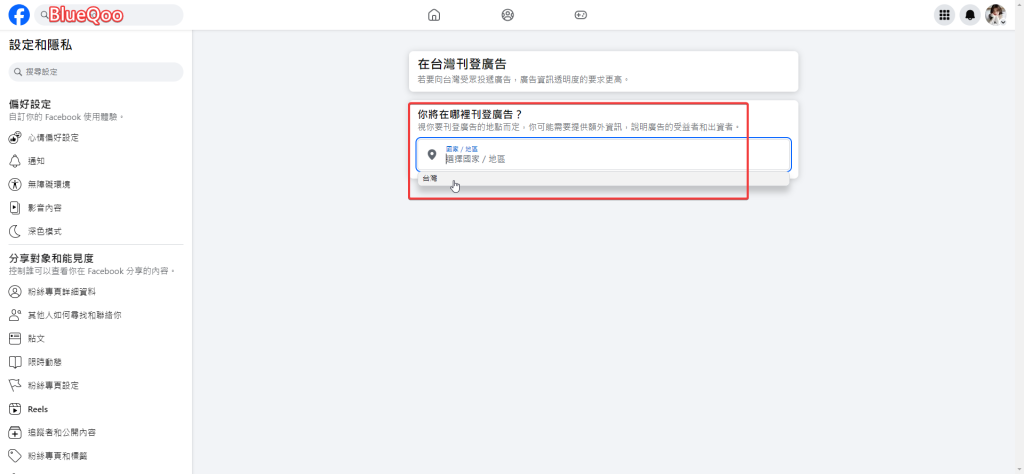Open the Friends/Groups icon in top bar

click(507, 15)
